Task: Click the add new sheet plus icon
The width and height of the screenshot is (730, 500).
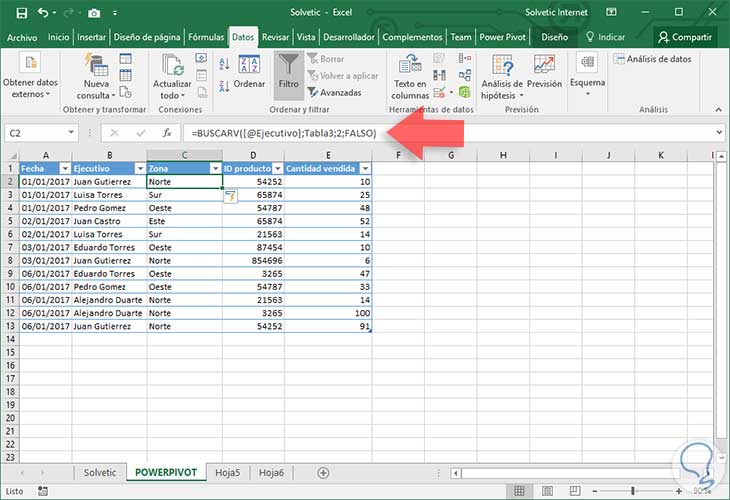Action: tap(322, 472)
